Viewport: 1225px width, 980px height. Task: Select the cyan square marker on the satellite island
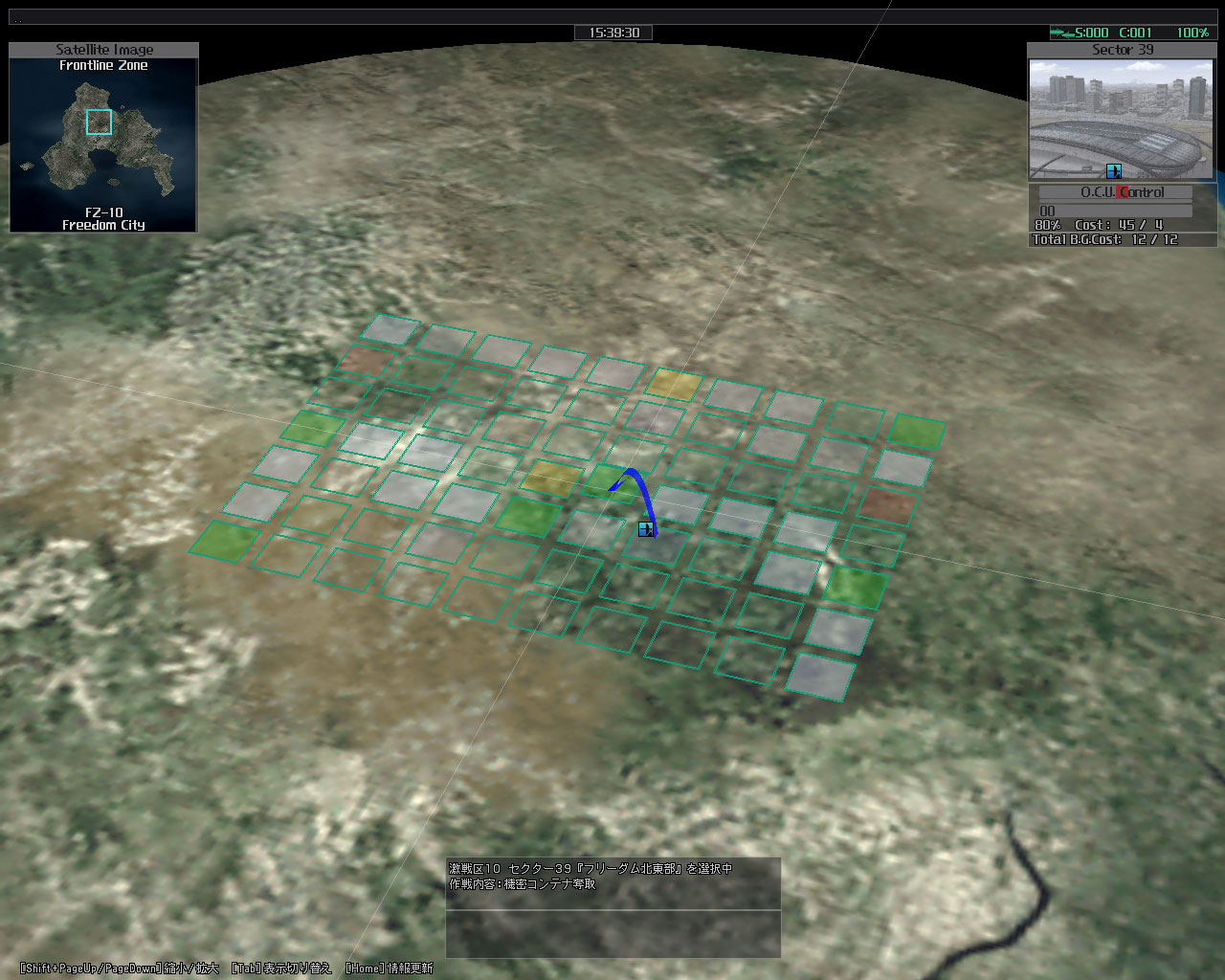pyautogui.click(x=99, y=122)
